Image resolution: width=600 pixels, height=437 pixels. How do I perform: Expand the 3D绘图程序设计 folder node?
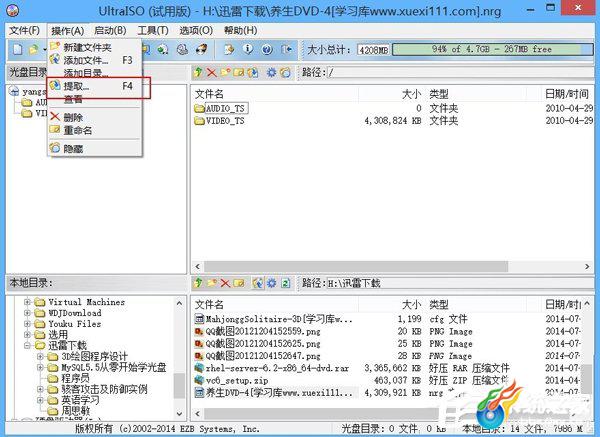click(x=40, y=357)
